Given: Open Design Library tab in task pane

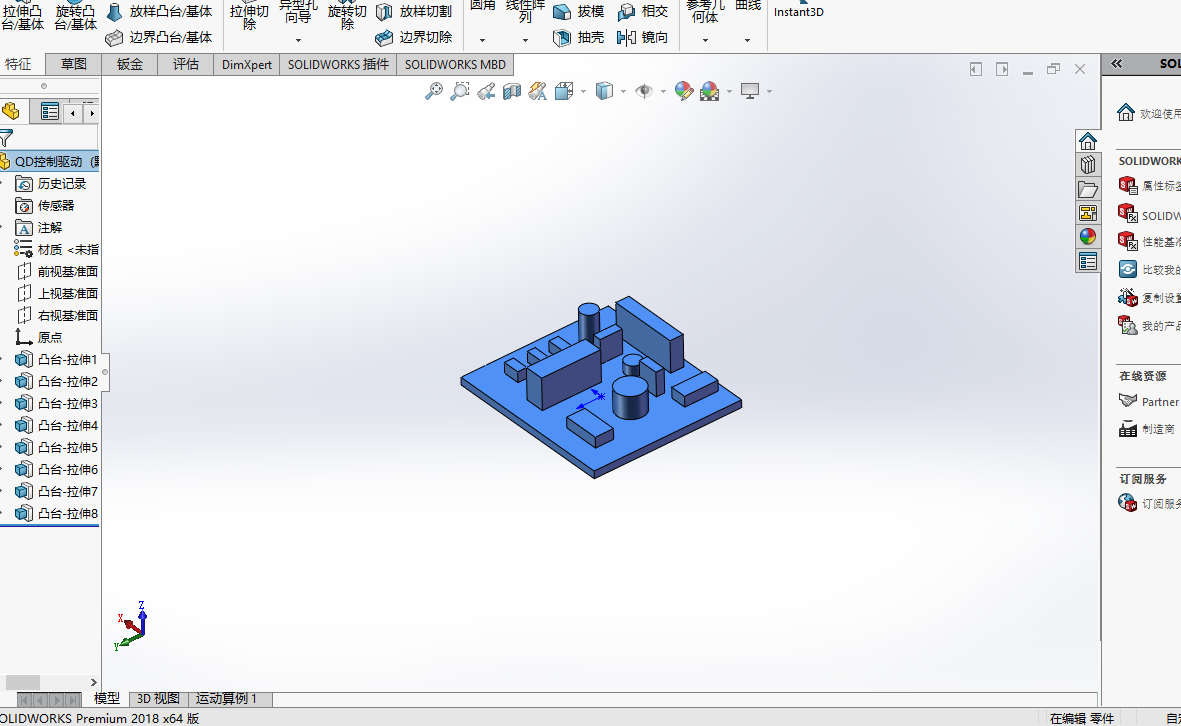Looking at the screenshot, I should (1088, 165).
